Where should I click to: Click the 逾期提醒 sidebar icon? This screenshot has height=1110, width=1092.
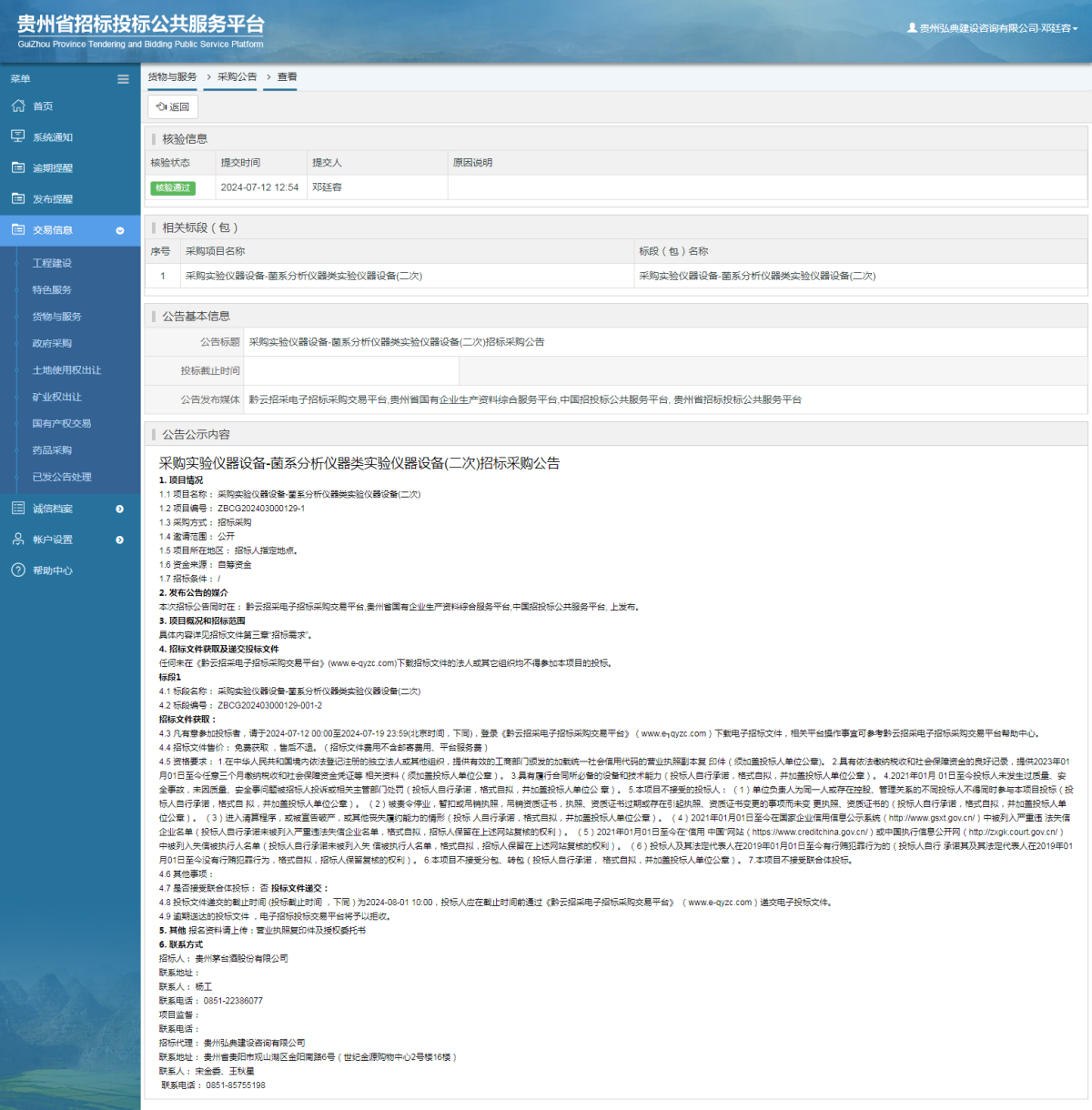18,167
